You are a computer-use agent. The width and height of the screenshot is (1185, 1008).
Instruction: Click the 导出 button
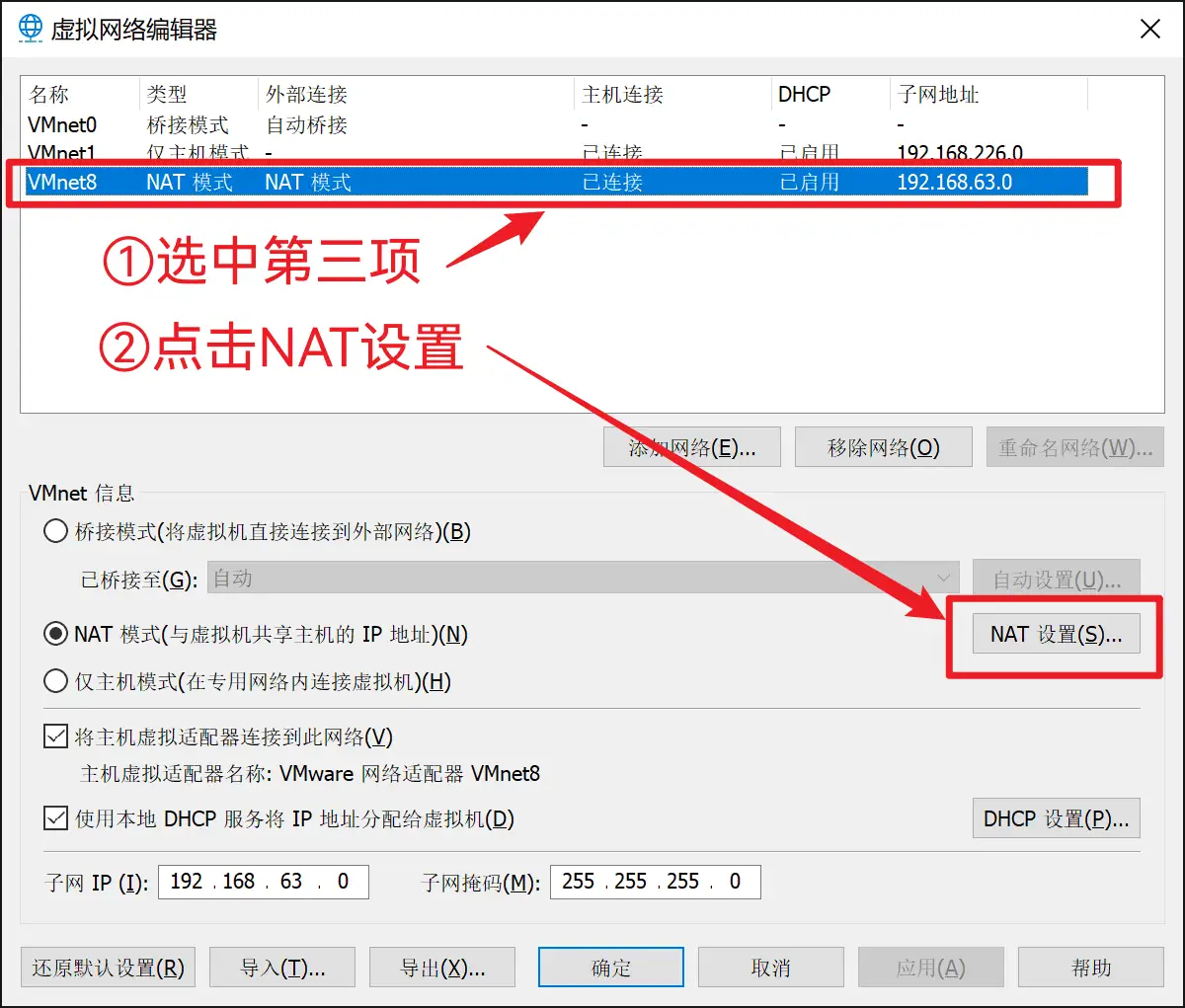[441, 969]
